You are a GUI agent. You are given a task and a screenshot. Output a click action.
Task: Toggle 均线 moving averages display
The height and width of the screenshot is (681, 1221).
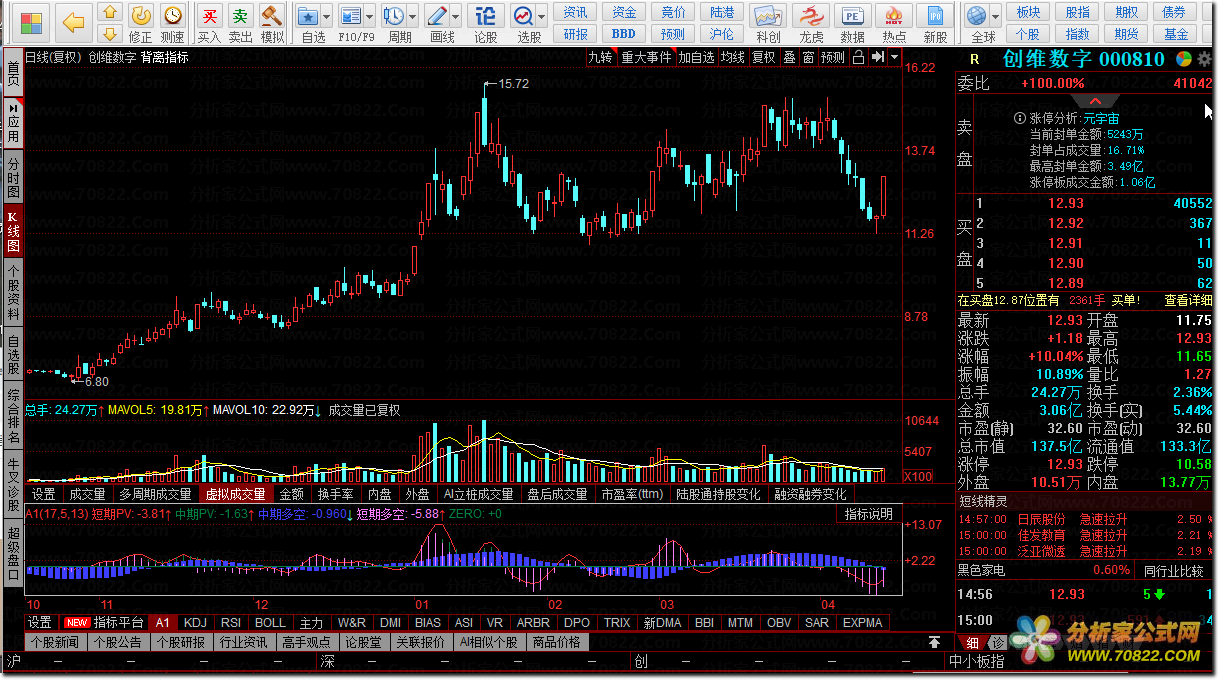[x=733, y=57]
